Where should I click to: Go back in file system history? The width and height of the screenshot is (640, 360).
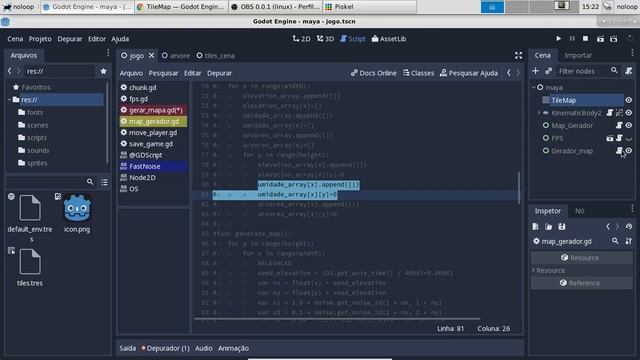[9, 71]
